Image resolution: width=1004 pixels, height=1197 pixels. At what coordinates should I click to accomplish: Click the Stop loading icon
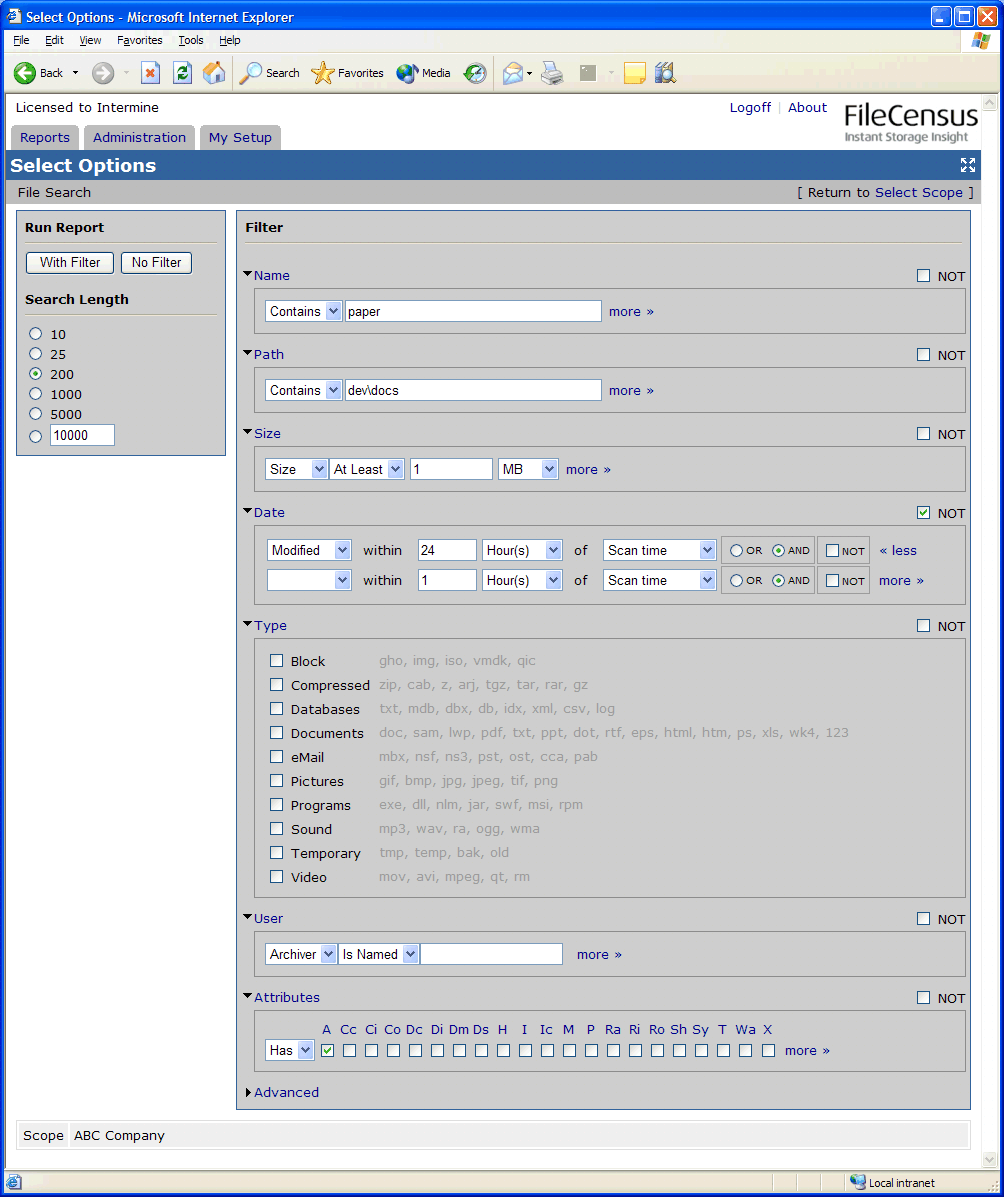coord(150,73)
